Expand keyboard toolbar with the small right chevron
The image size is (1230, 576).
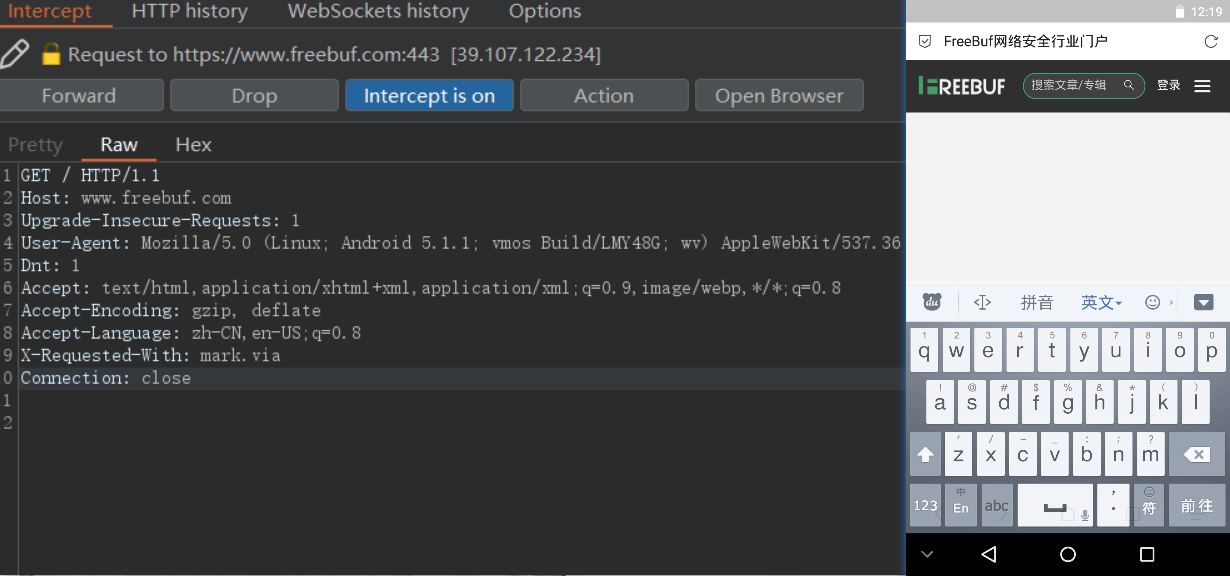tap(1171, 302)
